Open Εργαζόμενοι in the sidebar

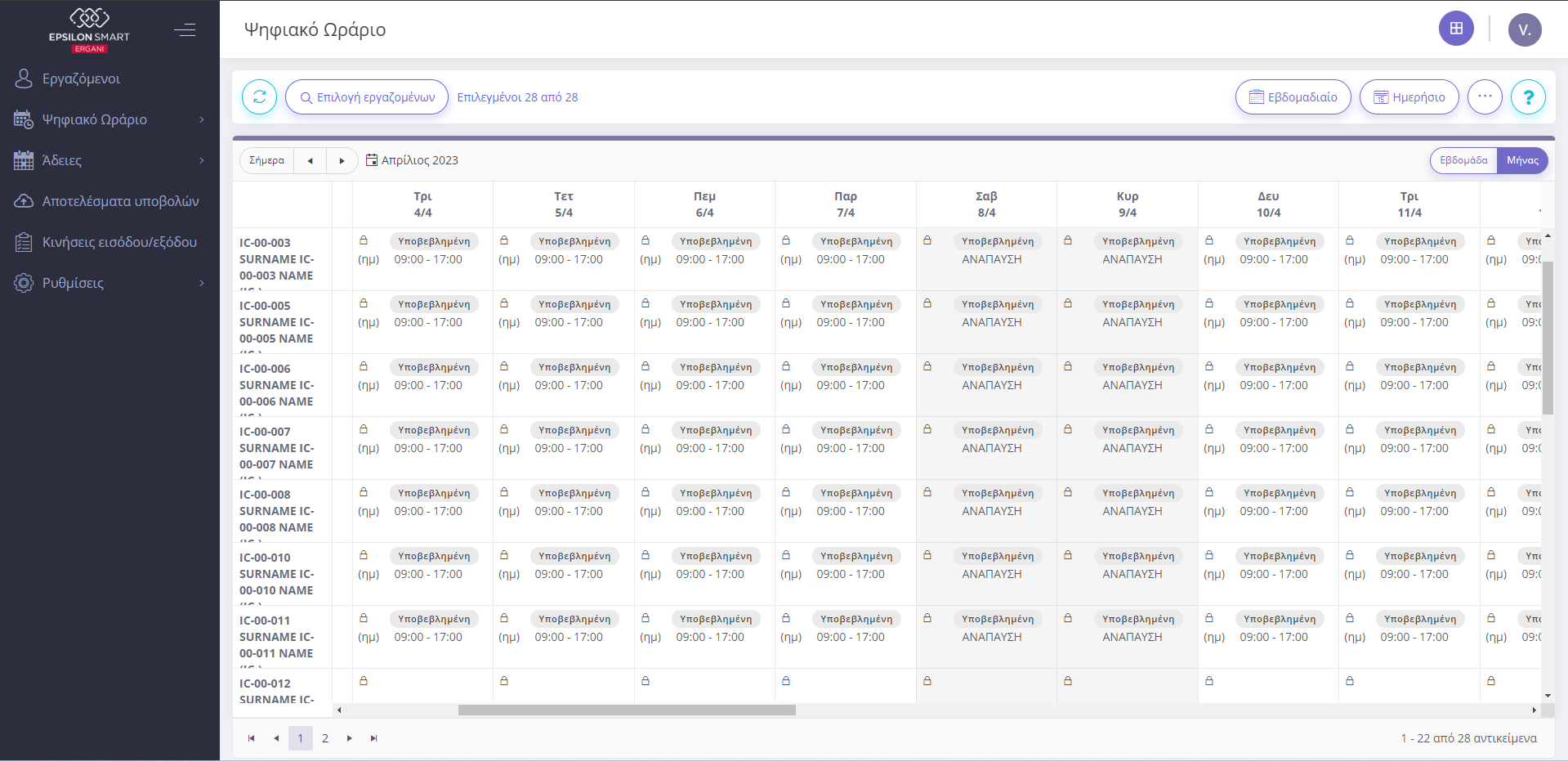pos(81,78)
